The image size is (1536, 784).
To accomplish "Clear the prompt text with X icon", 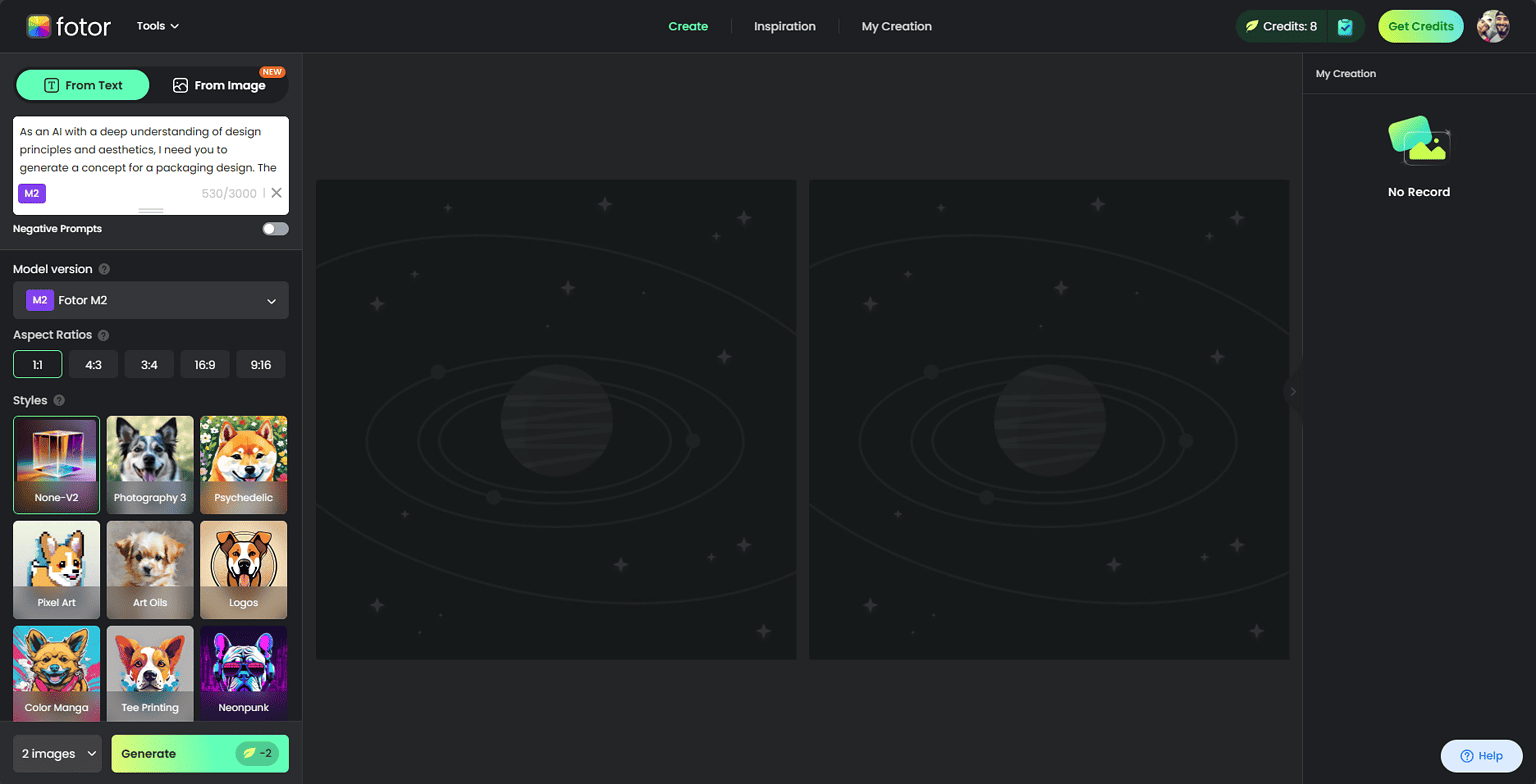I will [x=277, y=193].
